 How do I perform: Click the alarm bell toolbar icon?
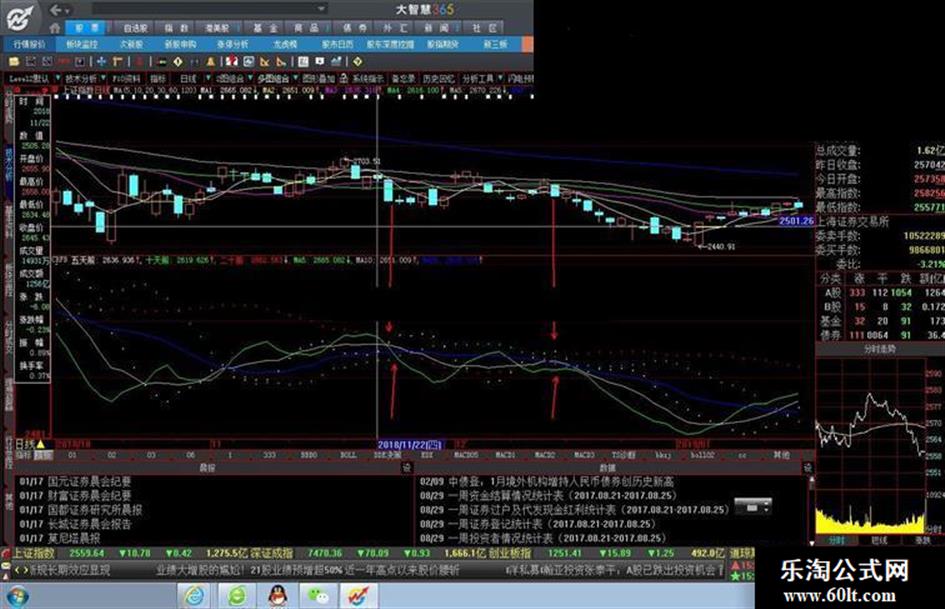pos(211,62)
